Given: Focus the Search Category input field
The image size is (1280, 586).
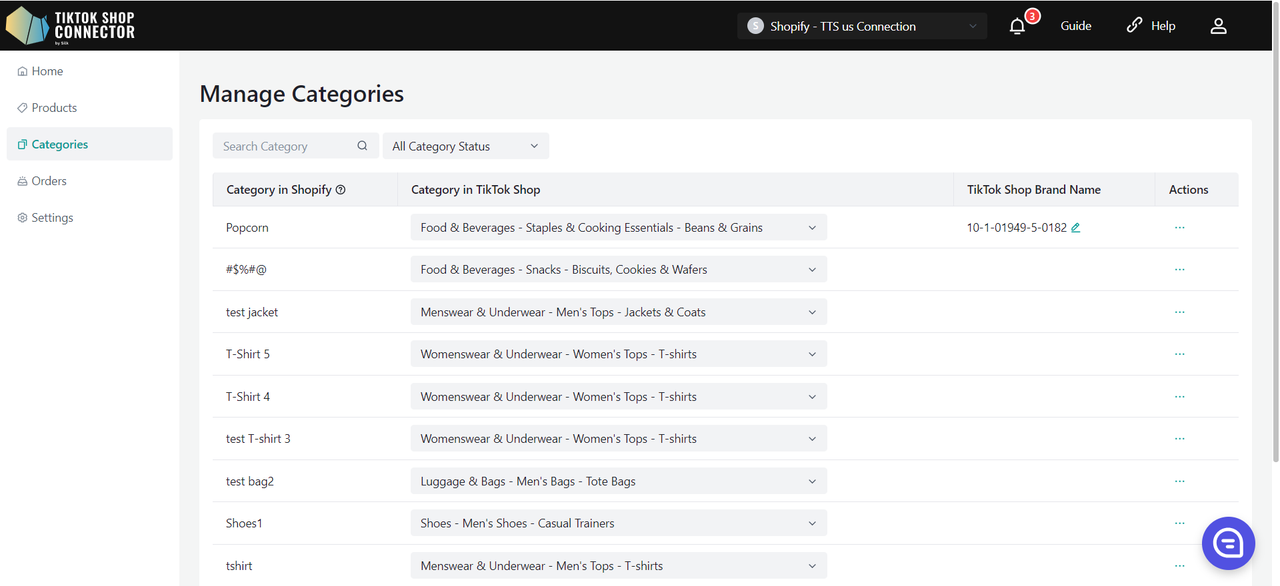Looking at the screenshot, I should pyautogui.click(x=285, y=146).
